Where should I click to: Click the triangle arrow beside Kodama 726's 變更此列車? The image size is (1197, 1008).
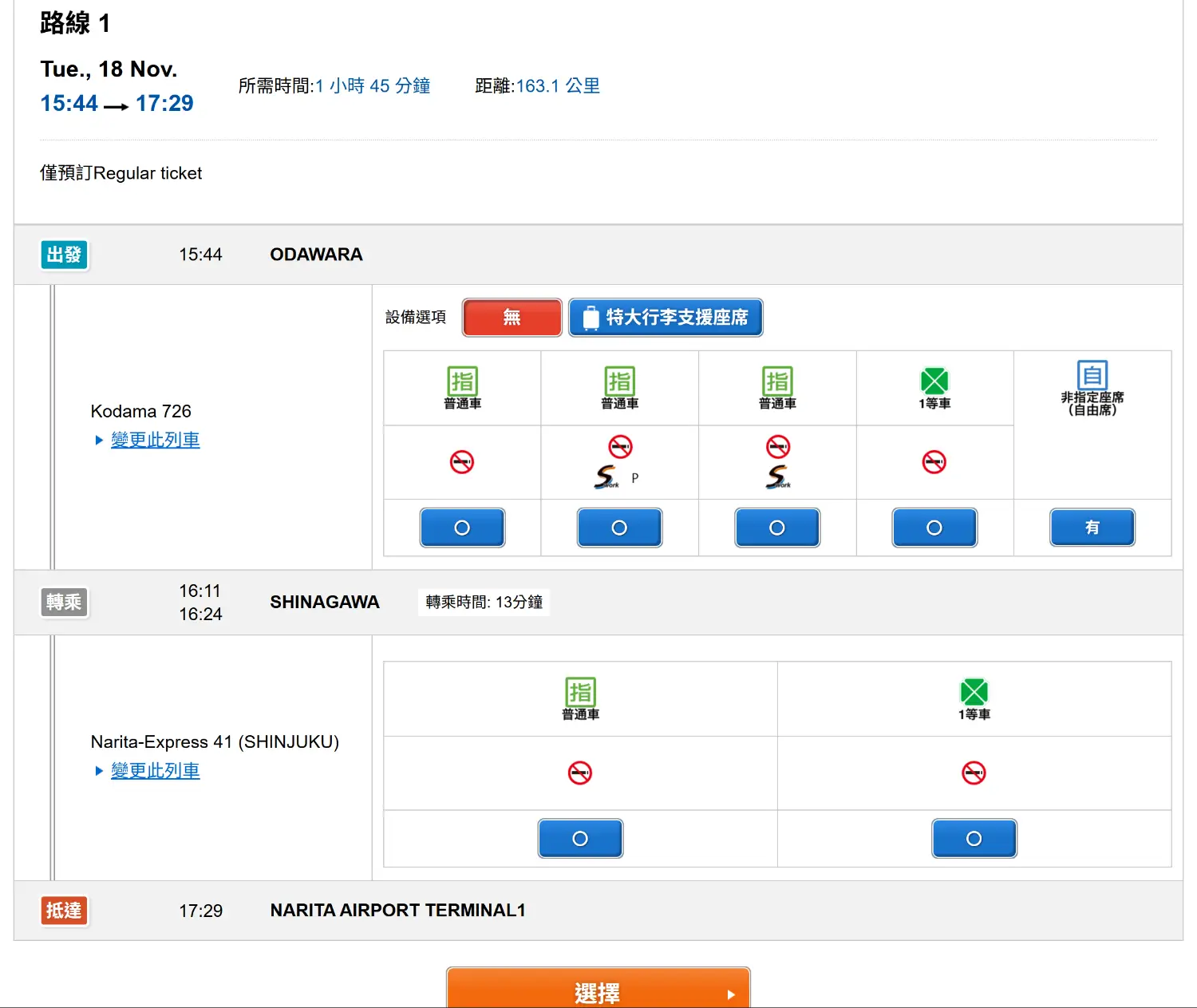(x=99, y=440)
